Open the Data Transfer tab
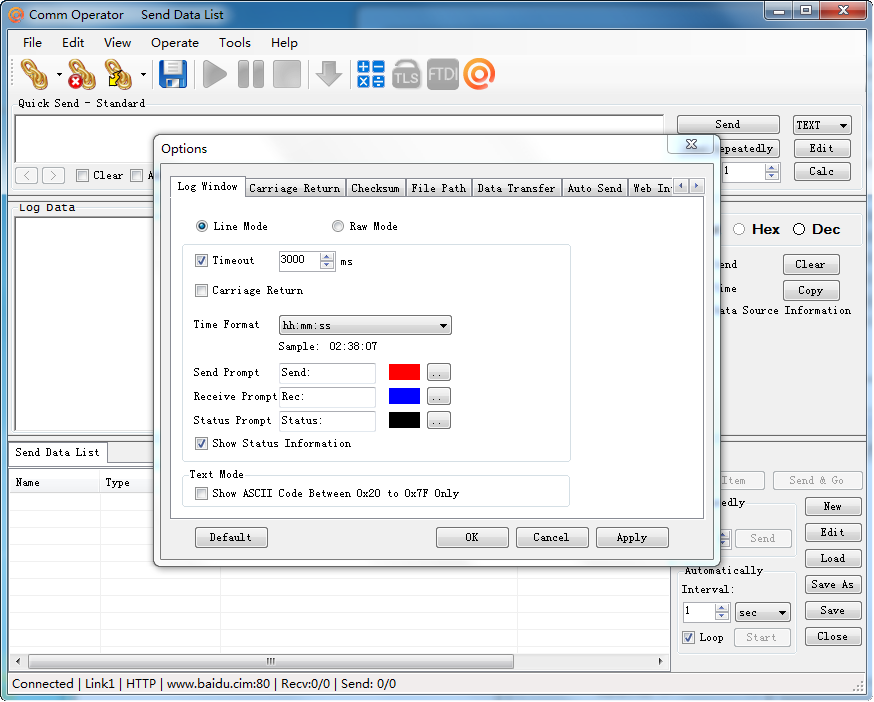Screen dimensions: 874x702 [516, 188]
